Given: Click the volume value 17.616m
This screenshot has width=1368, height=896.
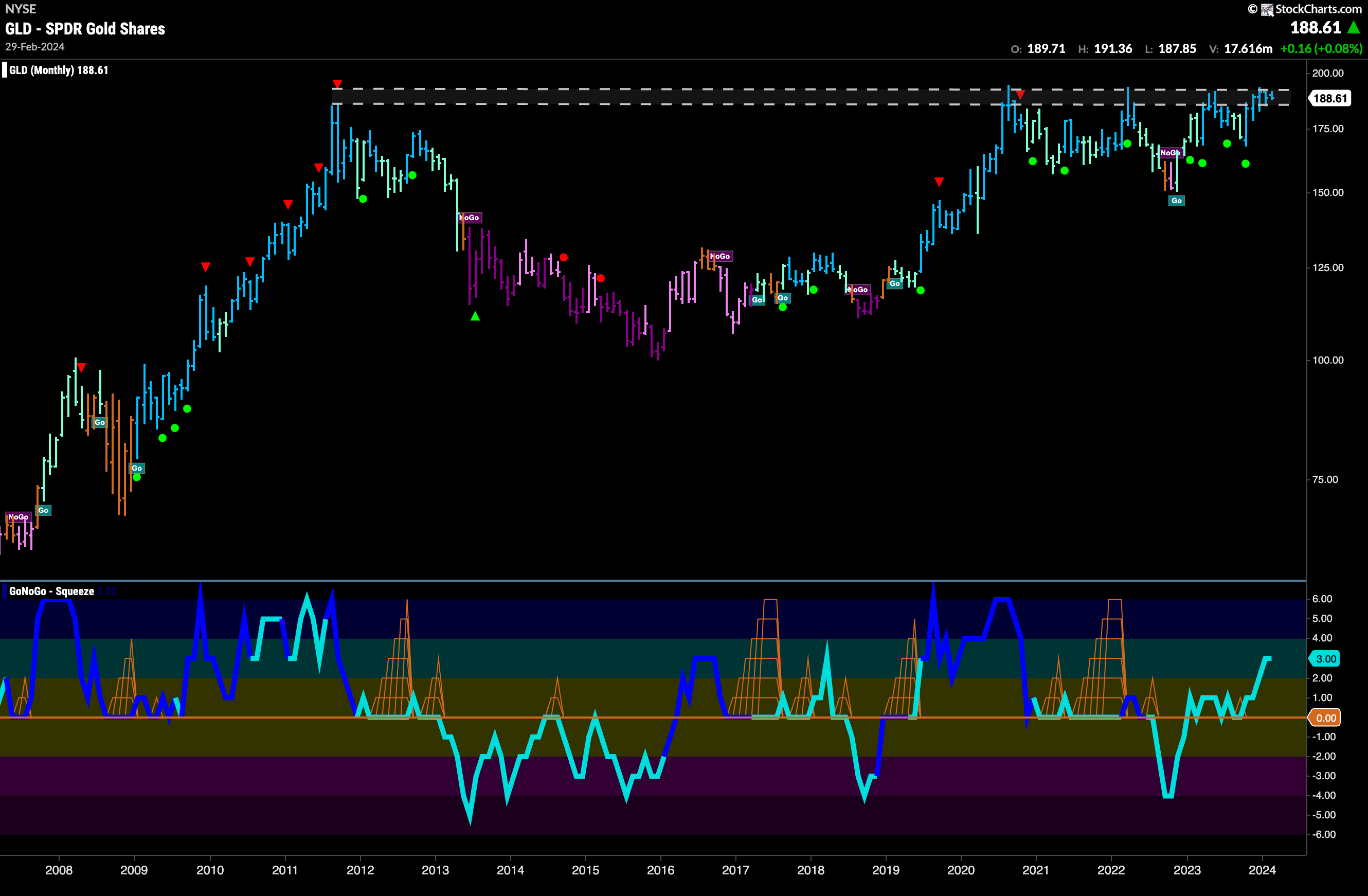Looking at the screenshot, I should click(x=1248, y=49).
